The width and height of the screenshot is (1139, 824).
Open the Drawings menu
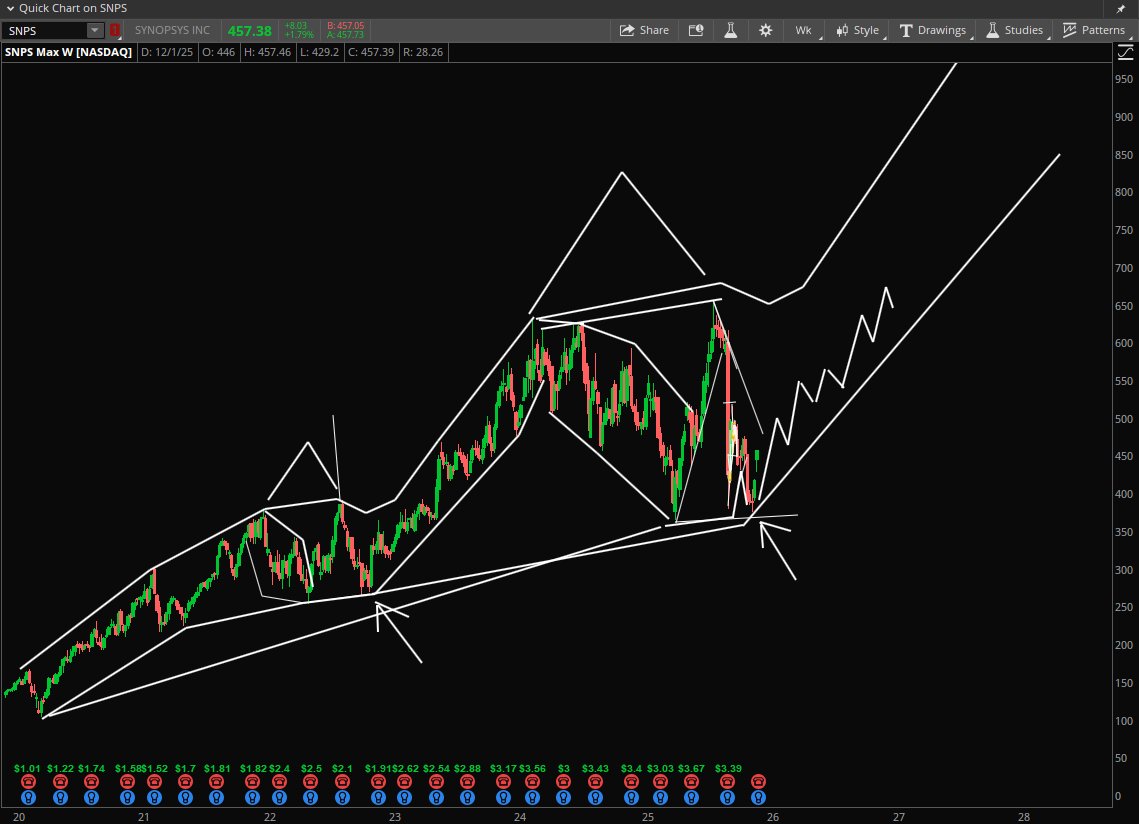click(x=933, y=31)
